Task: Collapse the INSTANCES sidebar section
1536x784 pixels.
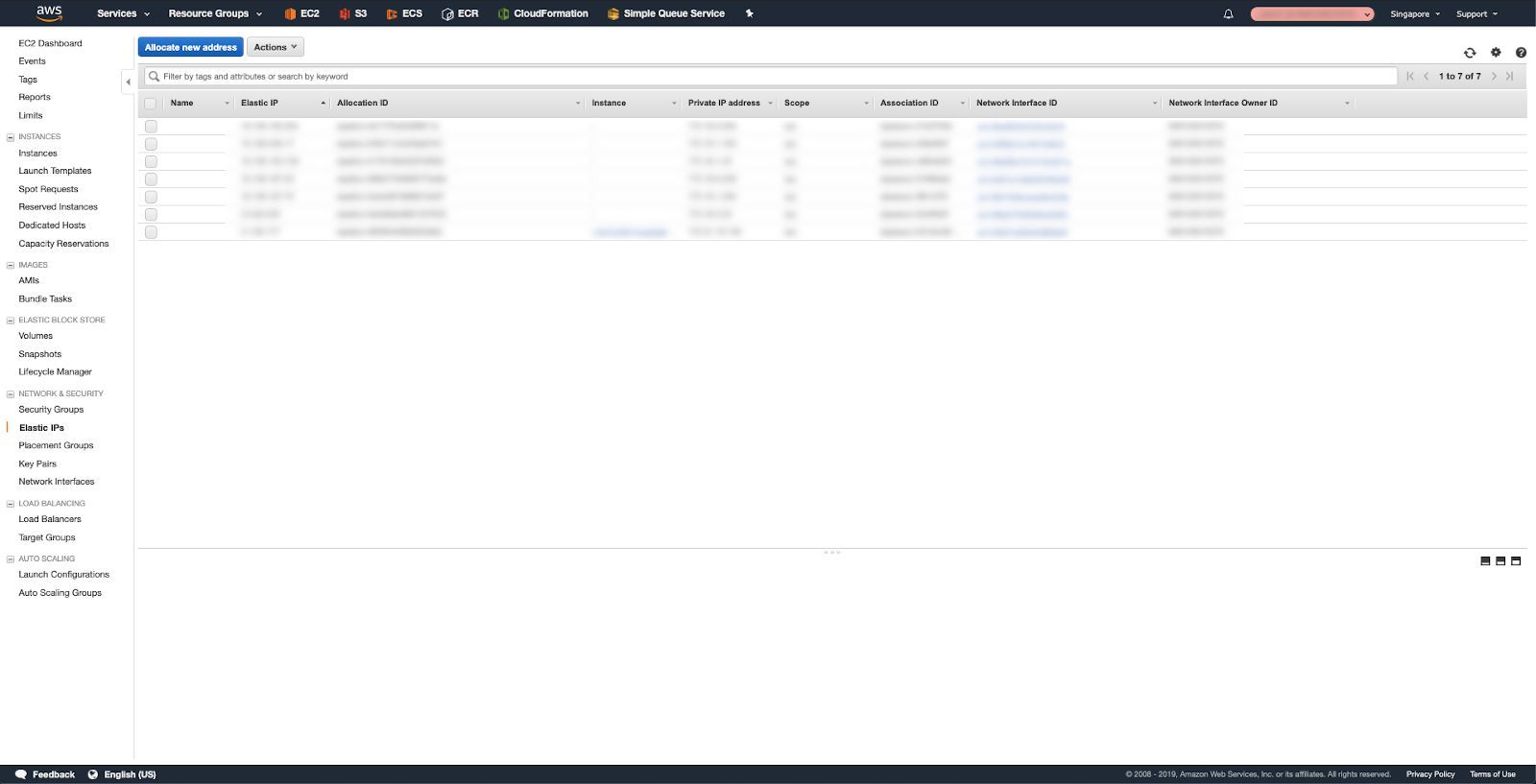Action: click(x=11, y=137)
